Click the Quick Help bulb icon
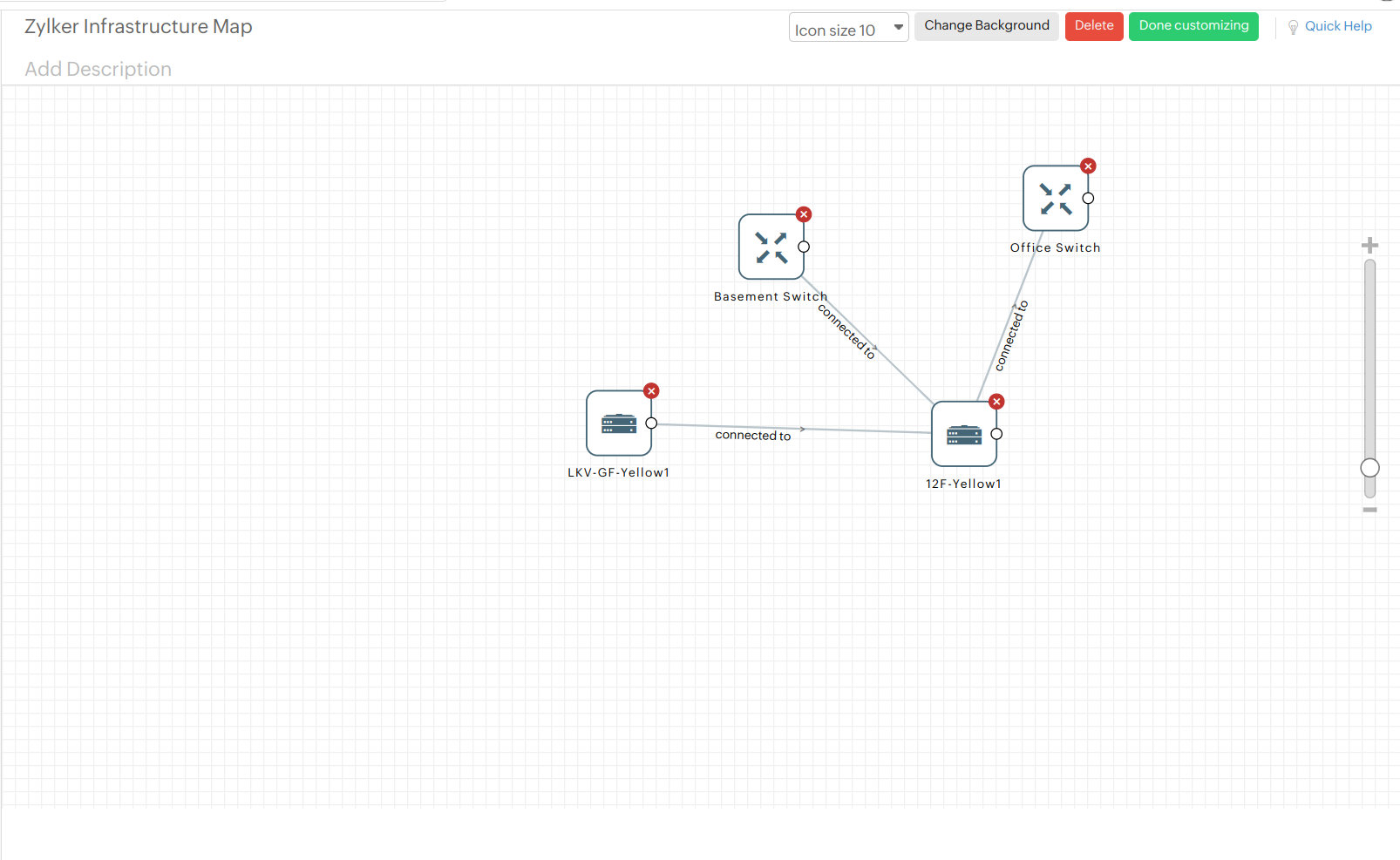 pos(1293,26)
